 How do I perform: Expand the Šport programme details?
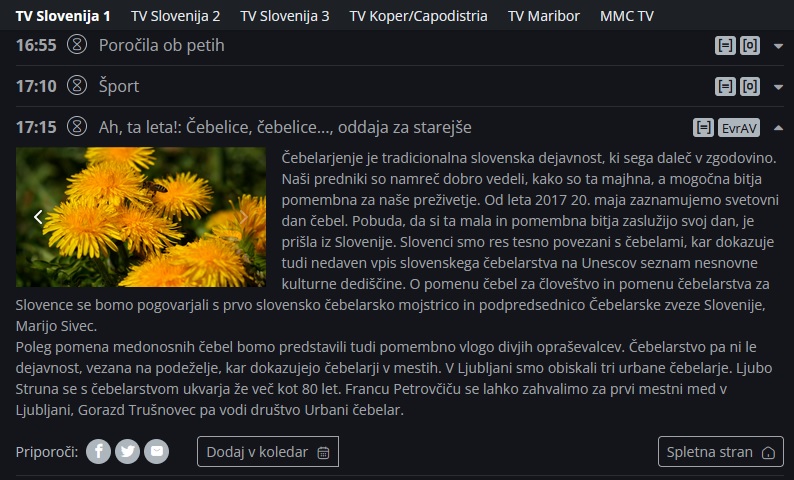[778, 87]
